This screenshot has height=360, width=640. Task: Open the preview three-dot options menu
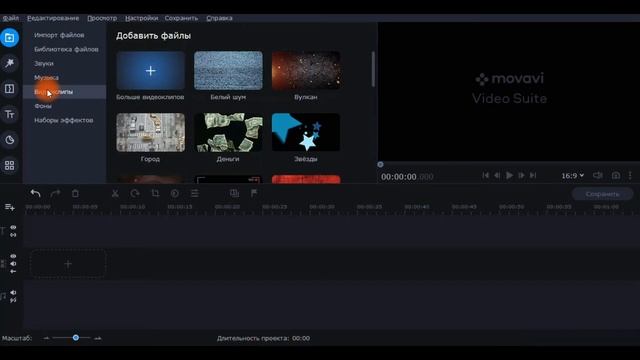point(630,176)
